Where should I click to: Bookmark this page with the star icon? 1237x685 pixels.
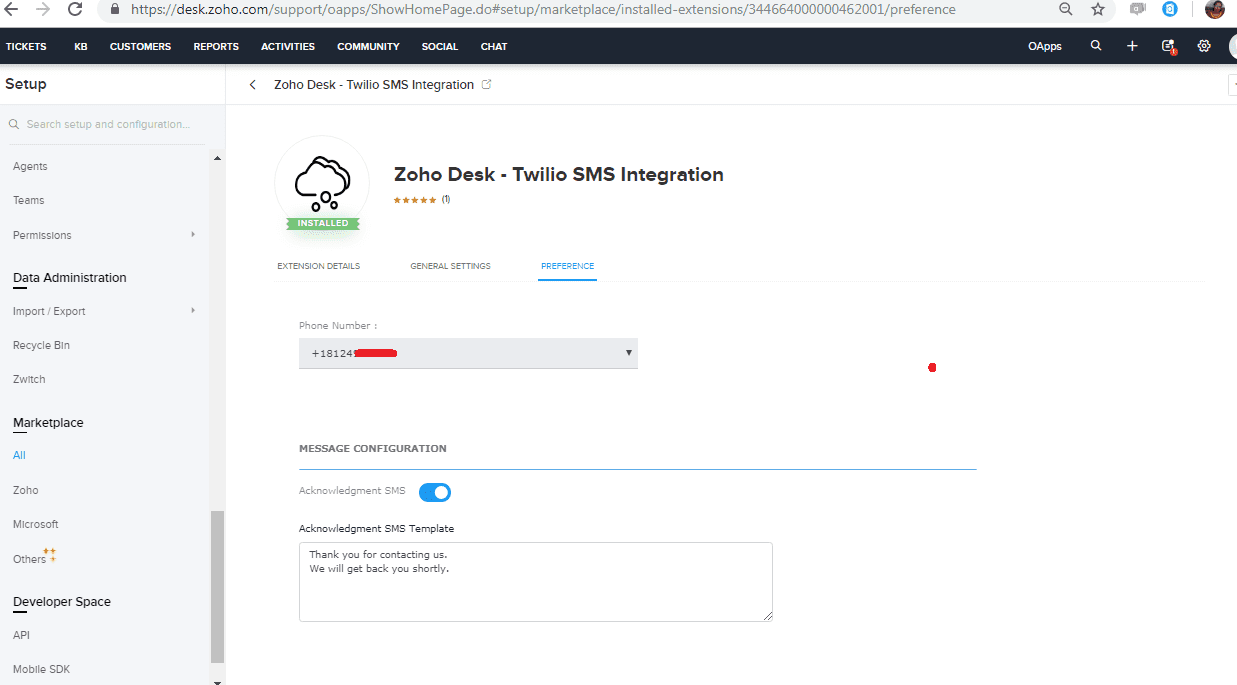coord(1098,9)
